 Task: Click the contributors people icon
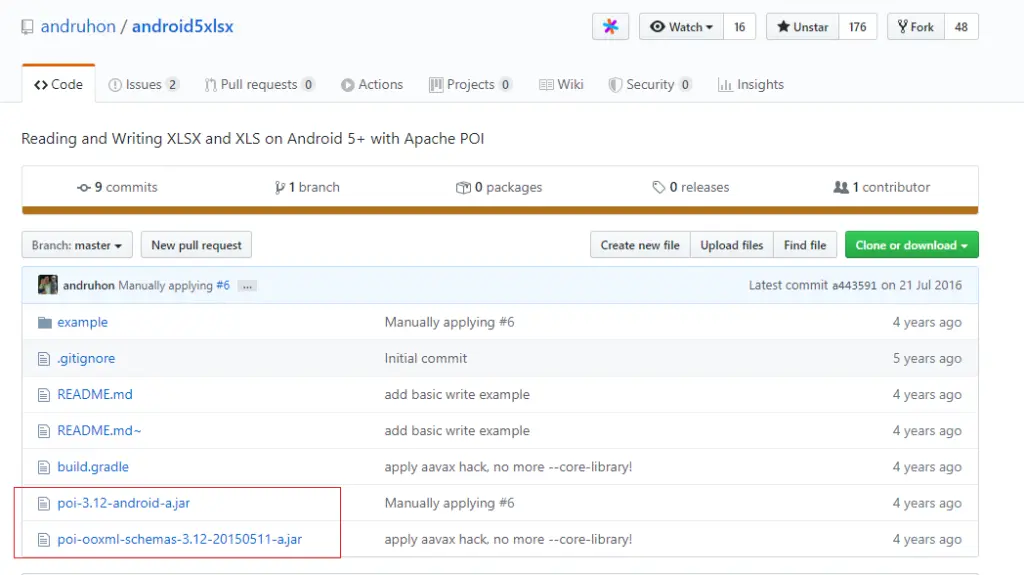[840, 188]
